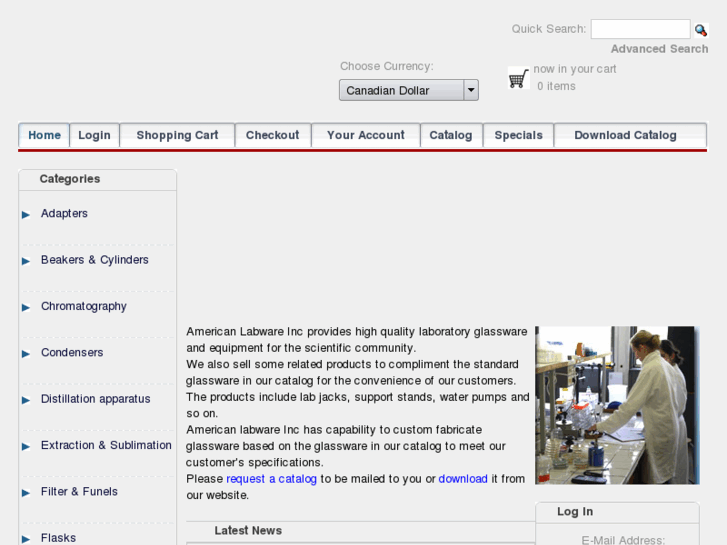Open the Adapters category

(64, 213)
